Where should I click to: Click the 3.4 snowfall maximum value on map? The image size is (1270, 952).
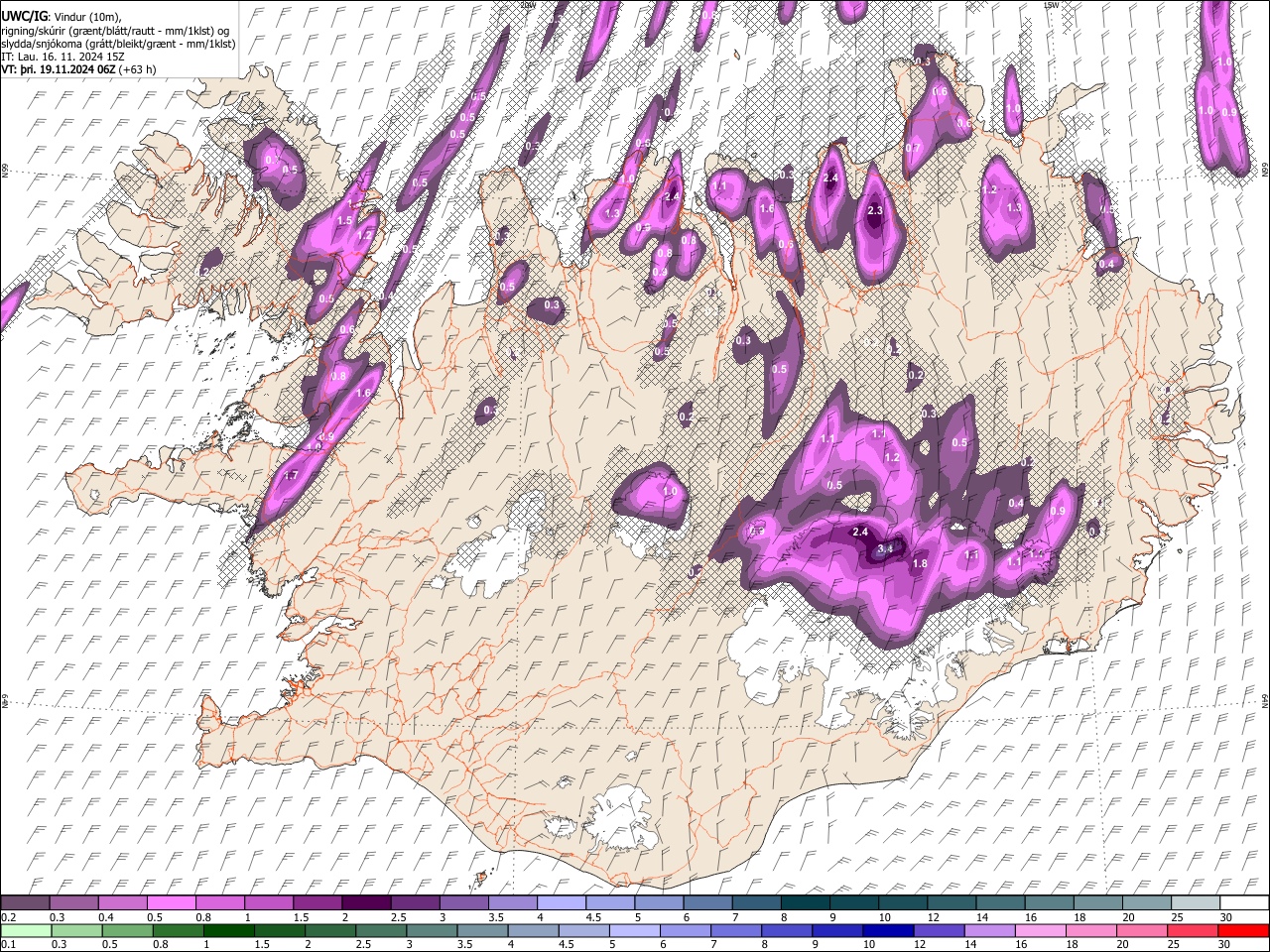click(887, 547)
